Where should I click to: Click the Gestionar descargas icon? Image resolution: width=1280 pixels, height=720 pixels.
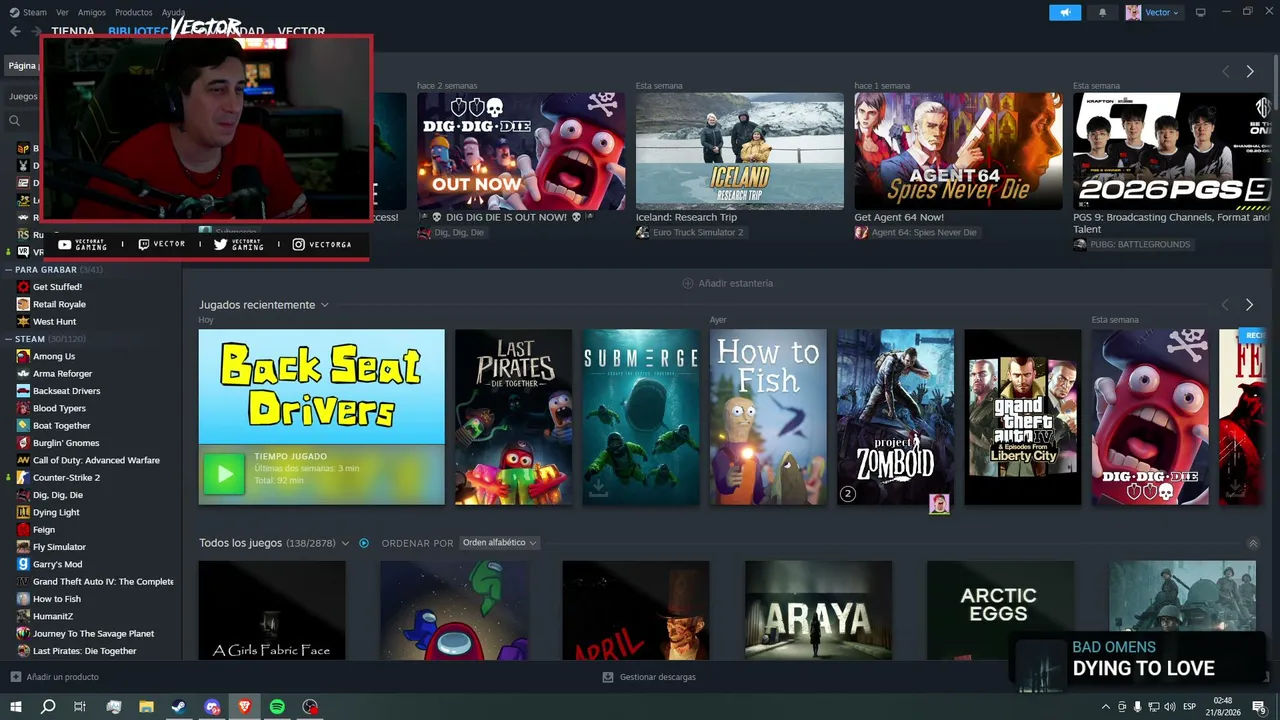tap(608, 677)
